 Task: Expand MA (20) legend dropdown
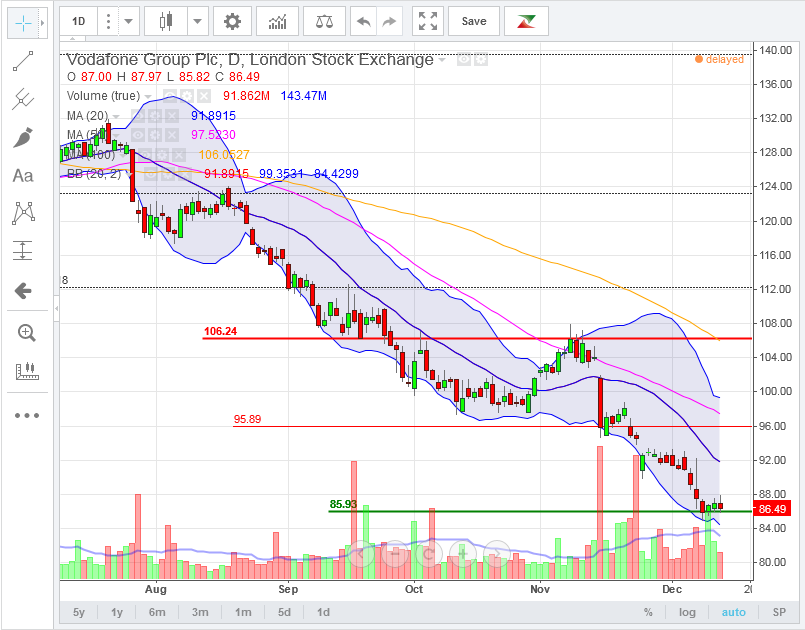[116, 117]
